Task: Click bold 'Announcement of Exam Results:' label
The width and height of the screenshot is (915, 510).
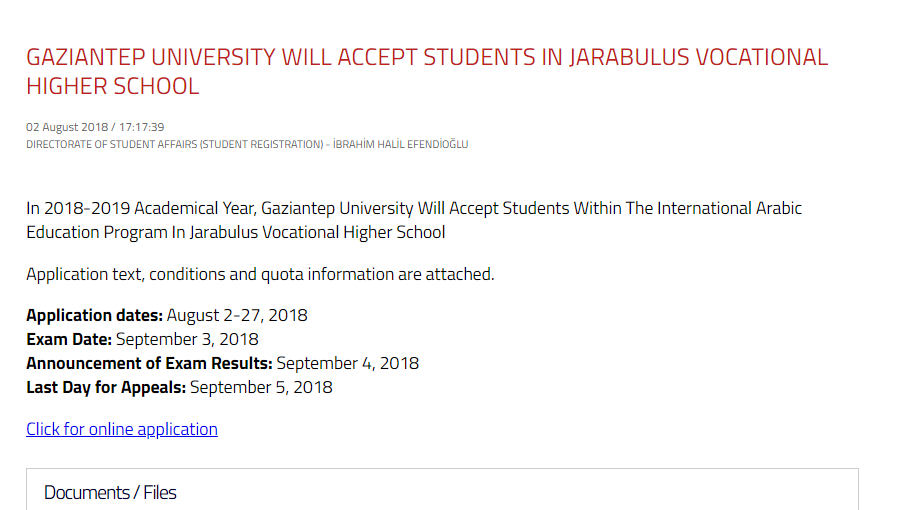Action: (149, 363)
